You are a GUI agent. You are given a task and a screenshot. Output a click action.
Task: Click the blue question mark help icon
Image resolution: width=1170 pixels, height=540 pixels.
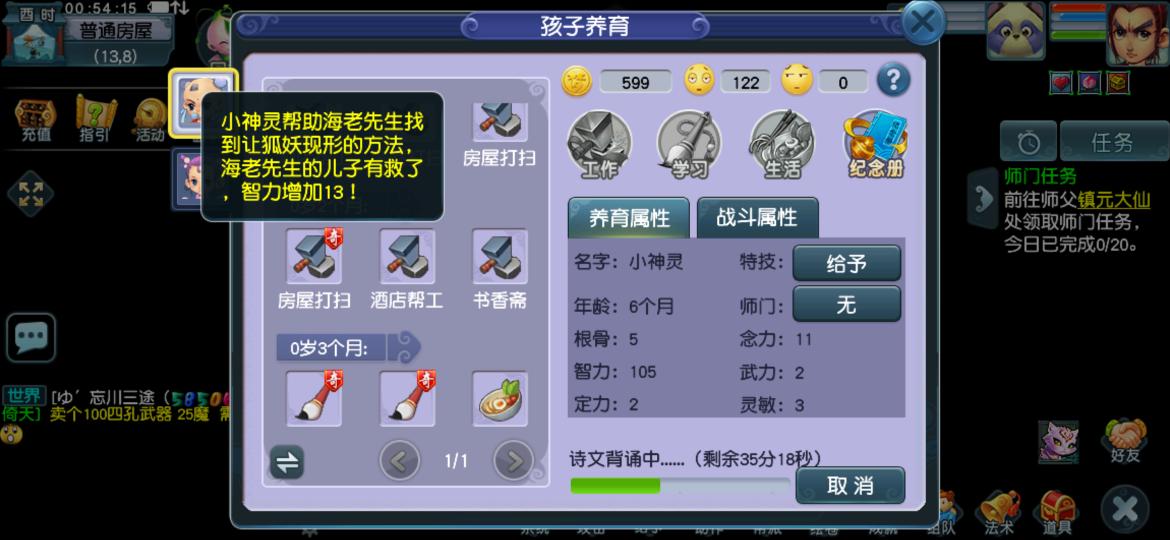[x=893, y=79]
